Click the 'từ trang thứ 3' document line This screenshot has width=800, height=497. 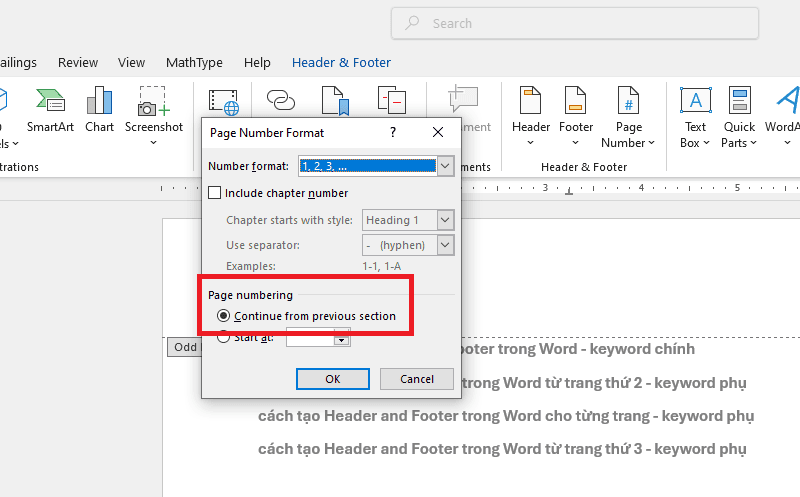502,449
